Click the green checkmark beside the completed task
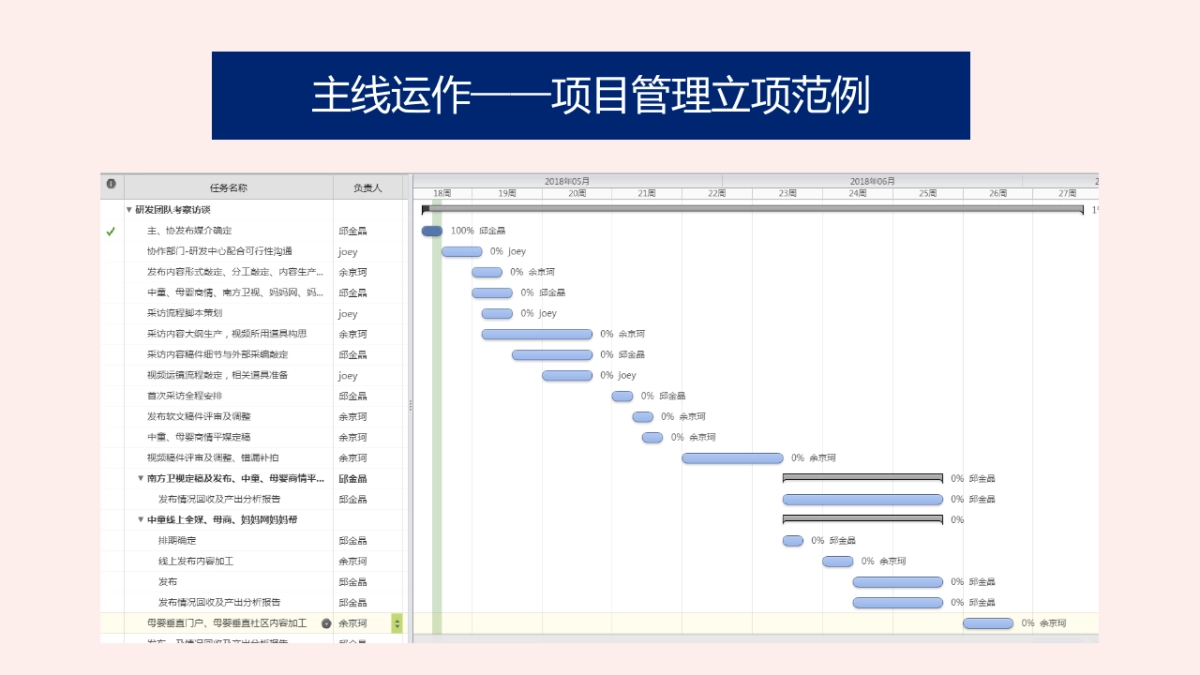 [x=111, y=231]
